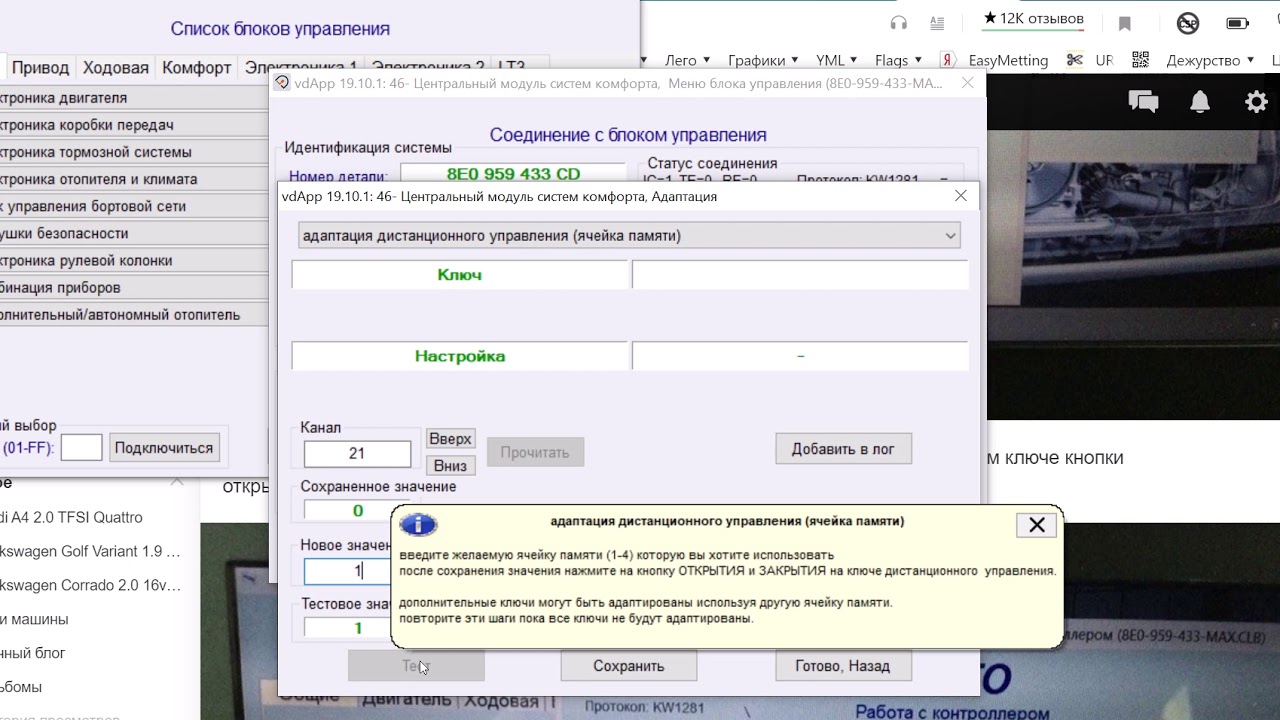
Task: Switch to the Ходовая tab
Action: (116, 67)
